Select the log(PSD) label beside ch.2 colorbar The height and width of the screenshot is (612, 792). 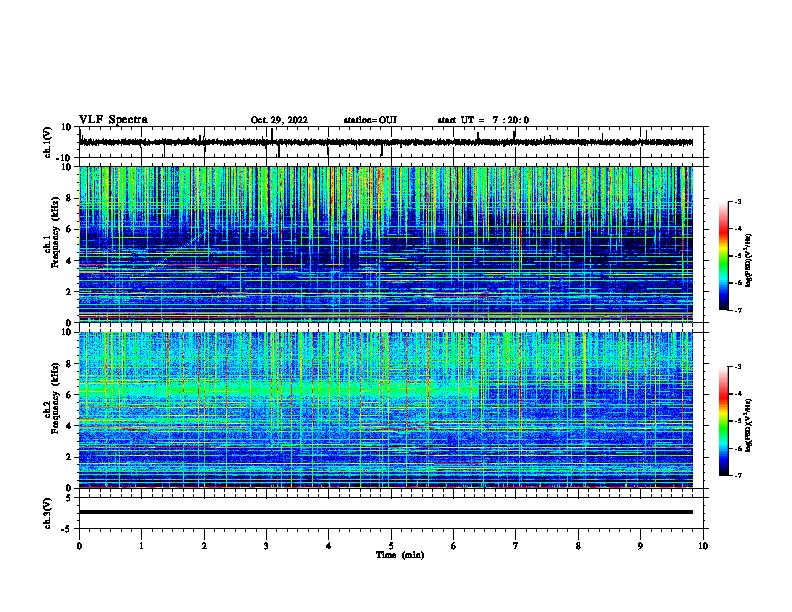[749, 426]
